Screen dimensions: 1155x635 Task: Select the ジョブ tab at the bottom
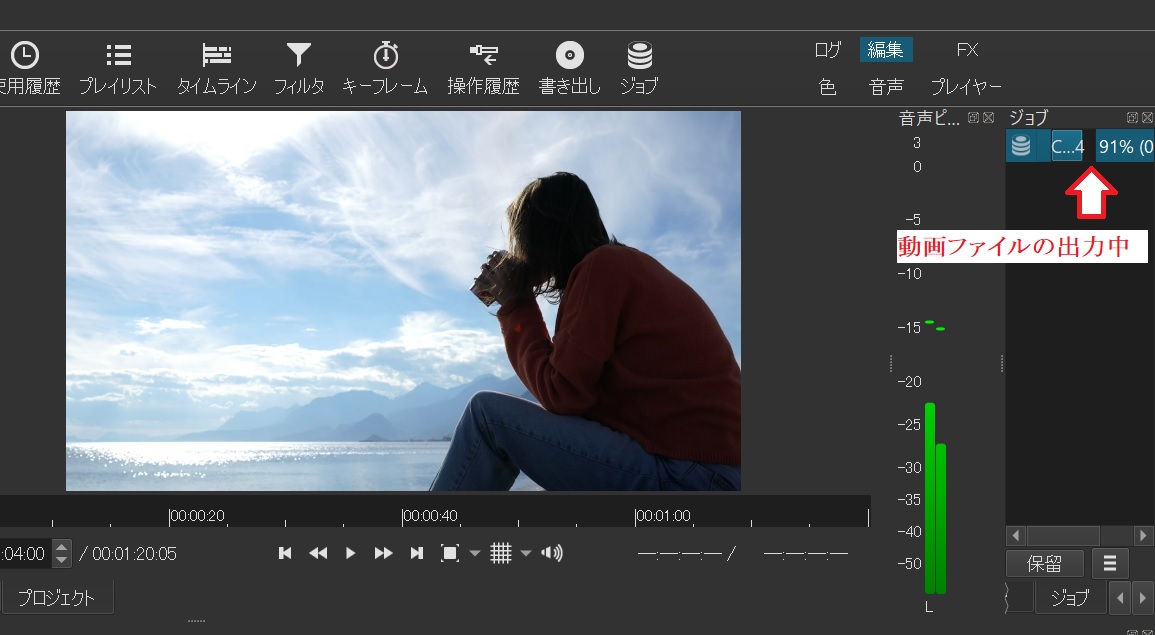1070,597
